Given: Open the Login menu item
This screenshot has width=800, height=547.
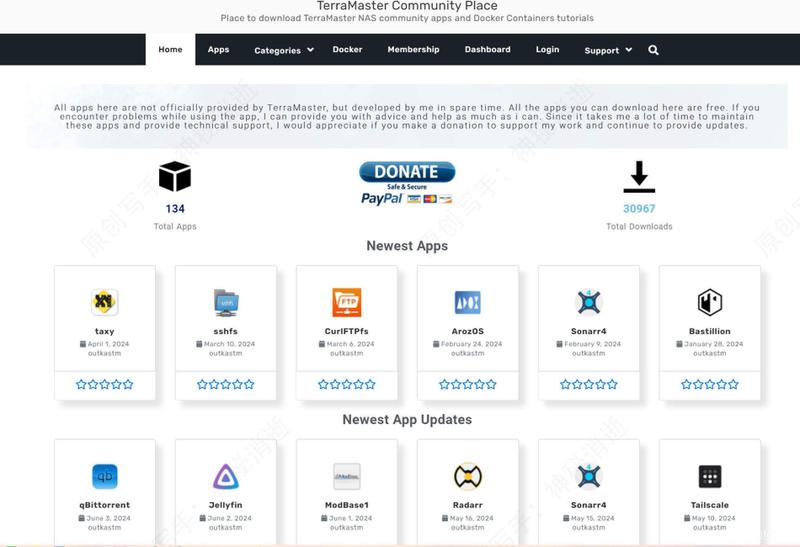Looking at the screenshot, I should coord(547,49).
